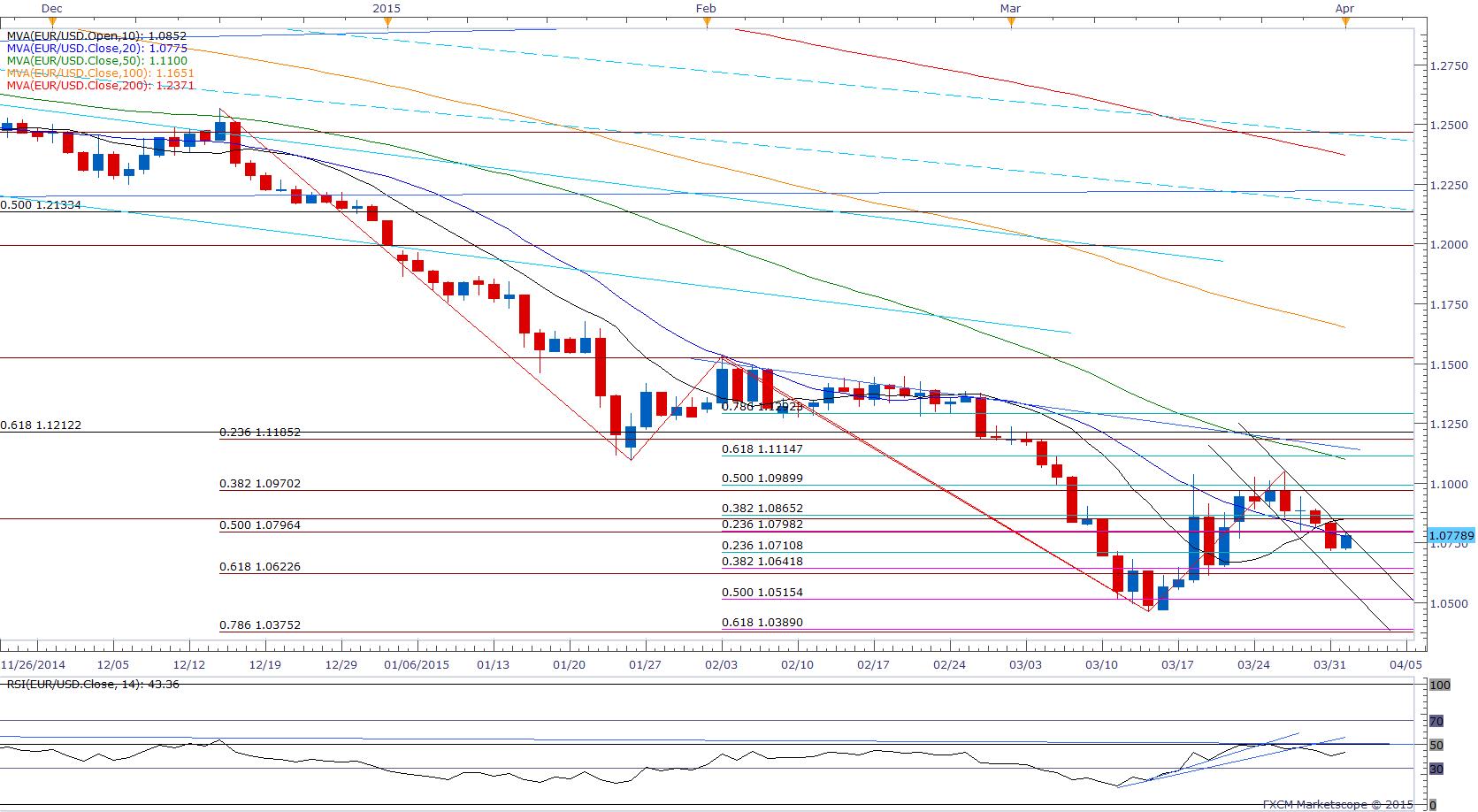
Task: Click the 01/27 date axis label
Action: pos(645,663)
